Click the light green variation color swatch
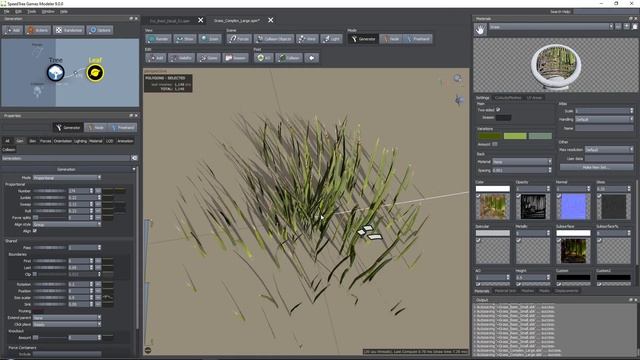This screenshot has height=360, width=640. [515, 136]
